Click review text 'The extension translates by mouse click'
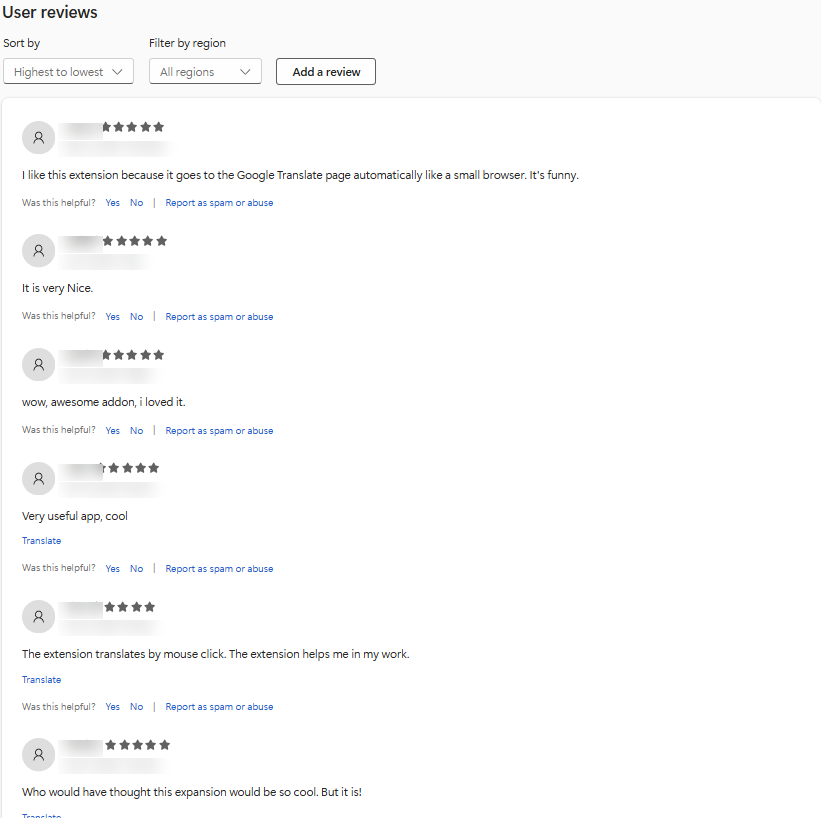The image size is (821, 818). click(x=216, y=654)
